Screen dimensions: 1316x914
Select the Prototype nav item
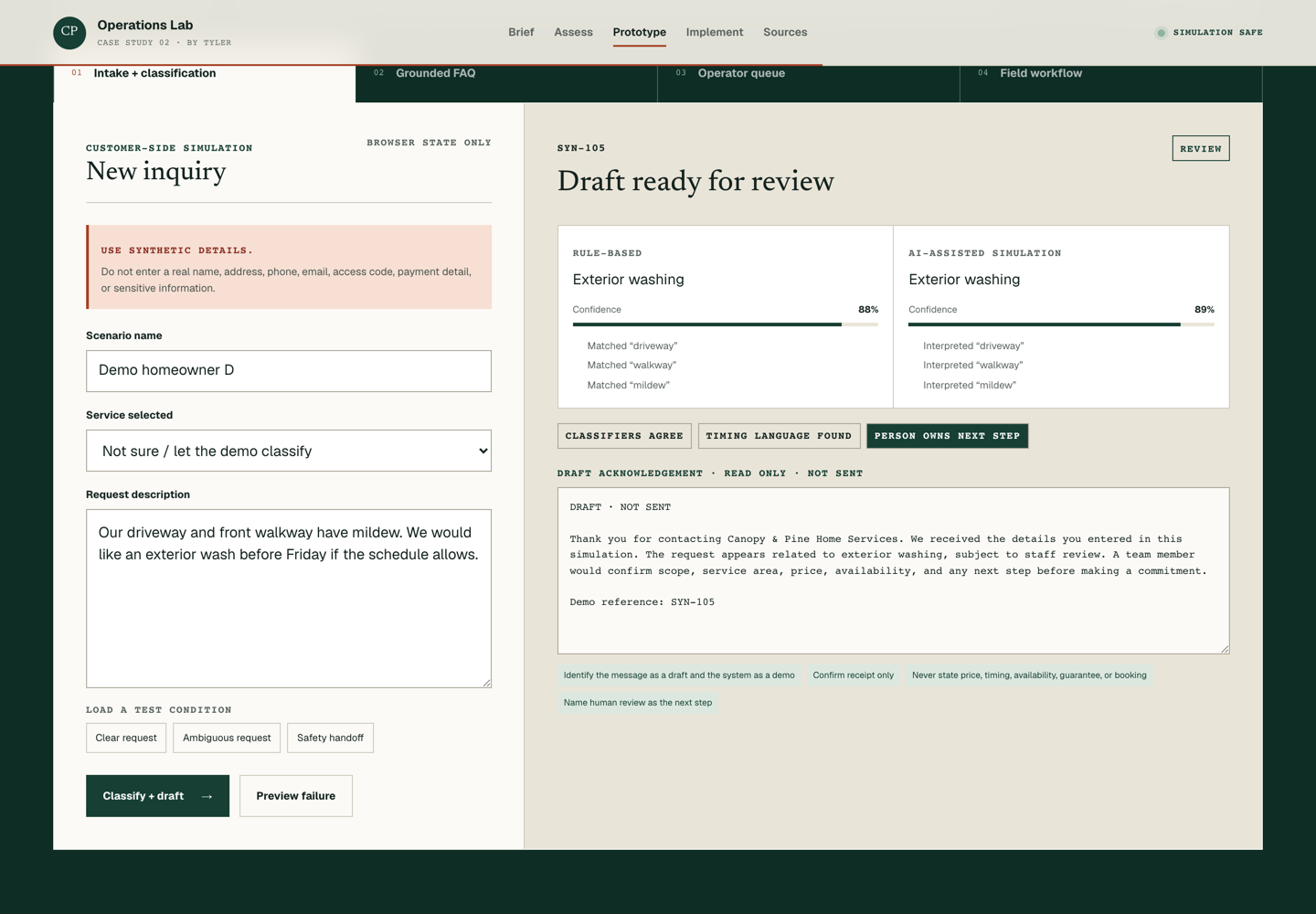640,32
